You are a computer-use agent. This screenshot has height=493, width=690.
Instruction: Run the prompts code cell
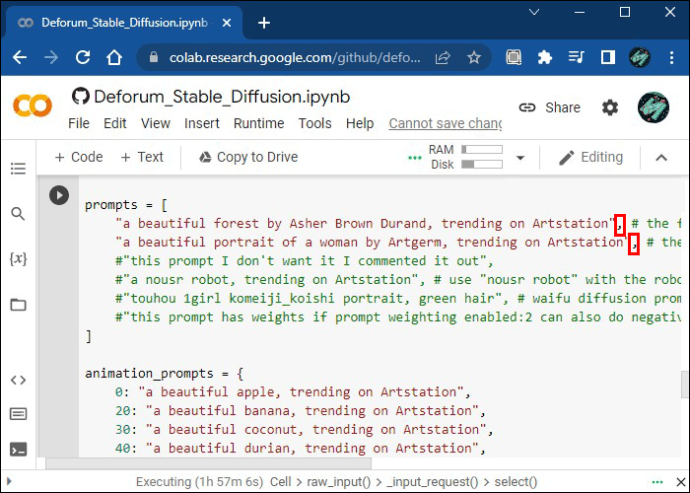[59, 195]
